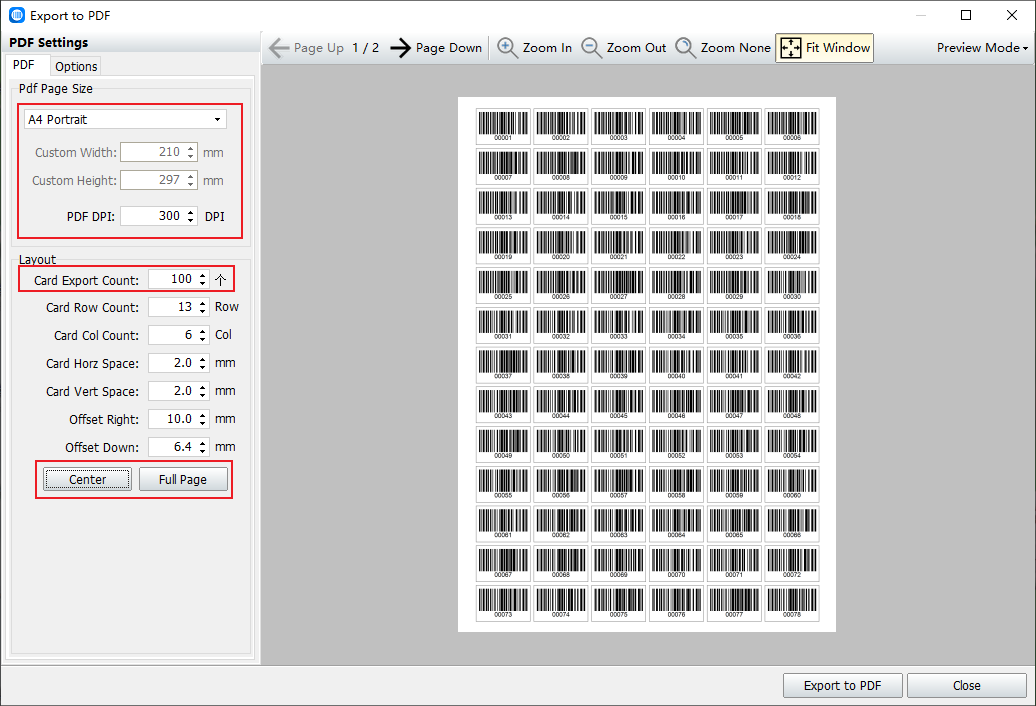Viewport: 1036px width, 706px height.
Task: Click barcode 00001 in the preview
Action: pos(503,126)
